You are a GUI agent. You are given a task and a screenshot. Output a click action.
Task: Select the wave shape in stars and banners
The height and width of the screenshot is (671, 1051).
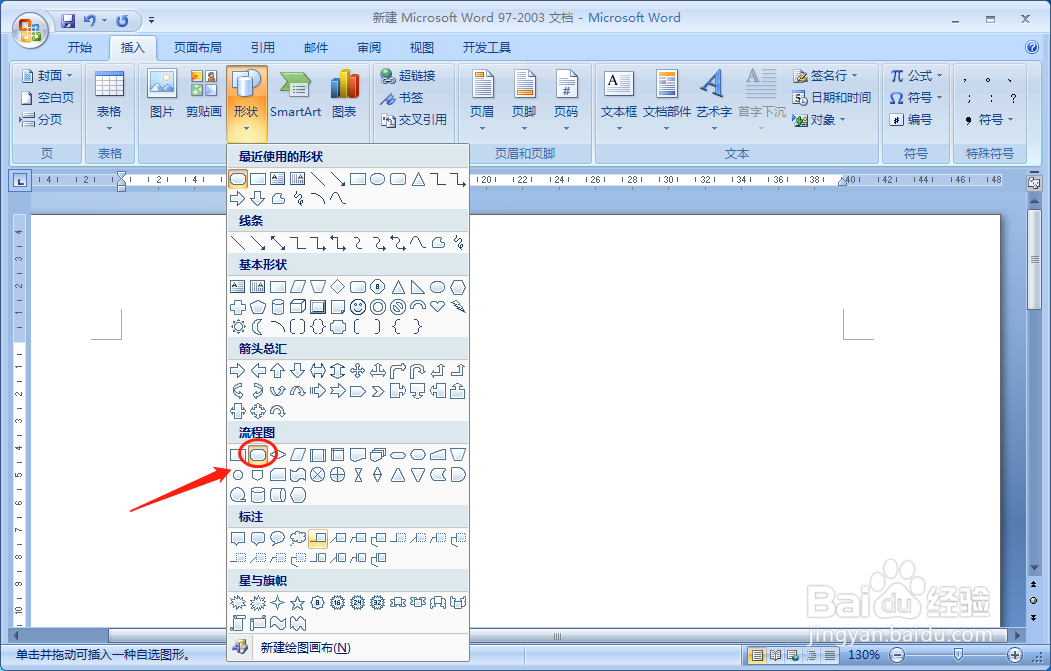(278, 623)
